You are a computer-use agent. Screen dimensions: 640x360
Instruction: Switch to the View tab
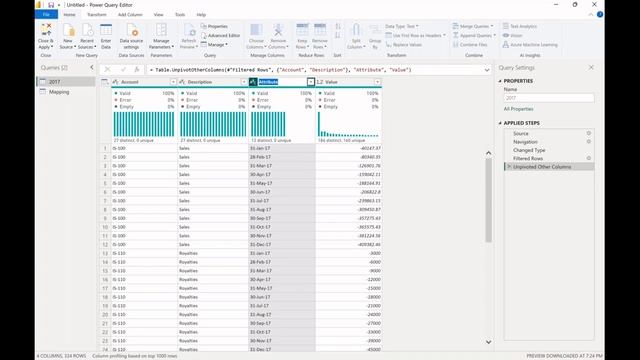click(x=158, y=15)
